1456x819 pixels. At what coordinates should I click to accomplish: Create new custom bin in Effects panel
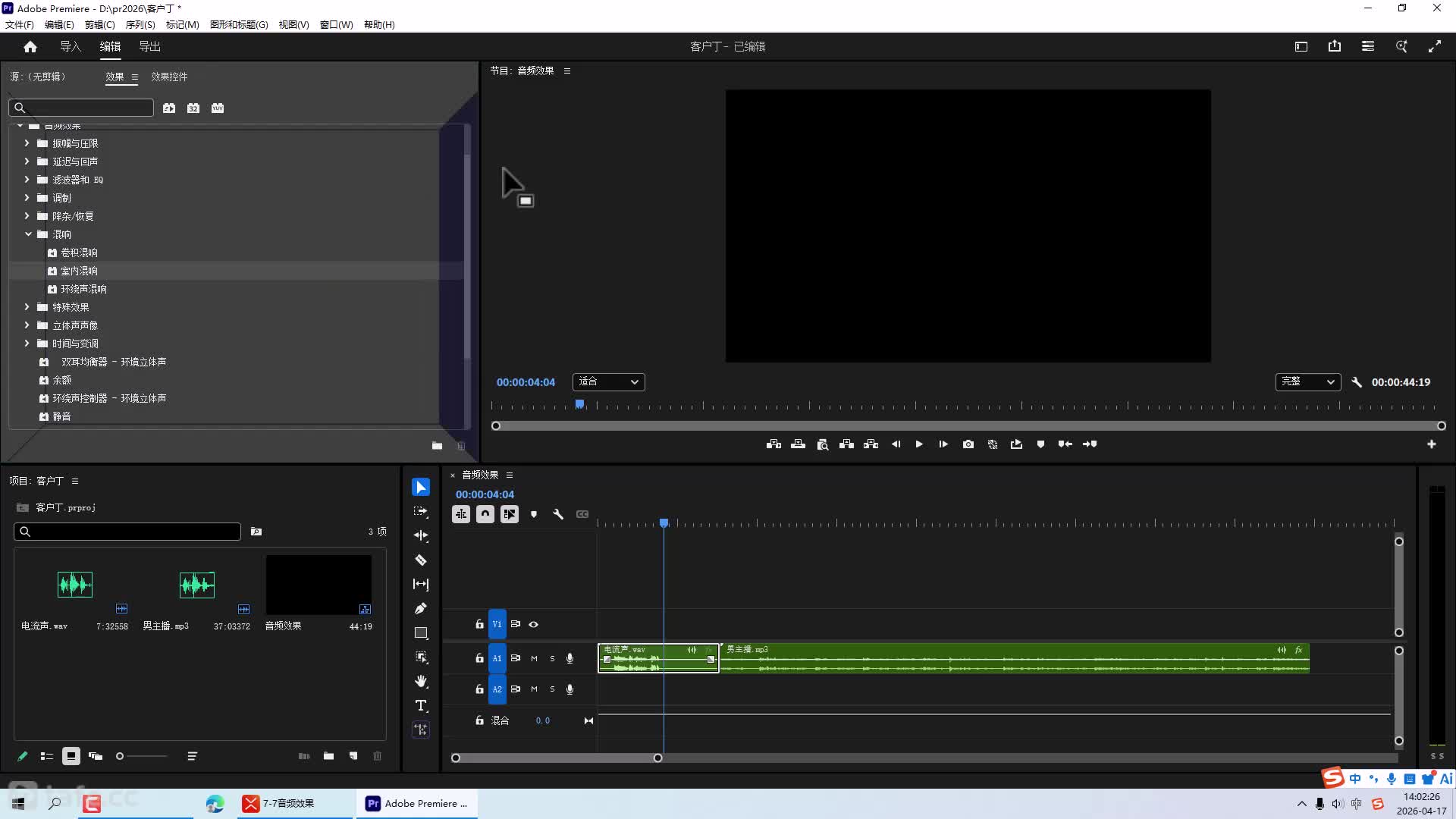tap(437, 446)
